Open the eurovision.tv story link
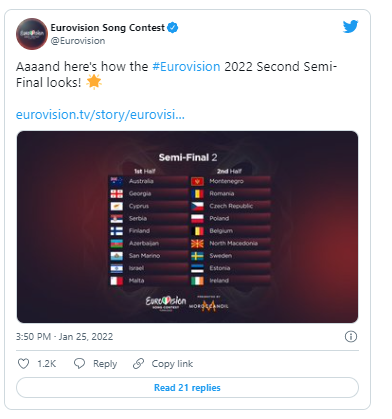The width and height of the screenshot is (392, 419). tap(100, 115)
